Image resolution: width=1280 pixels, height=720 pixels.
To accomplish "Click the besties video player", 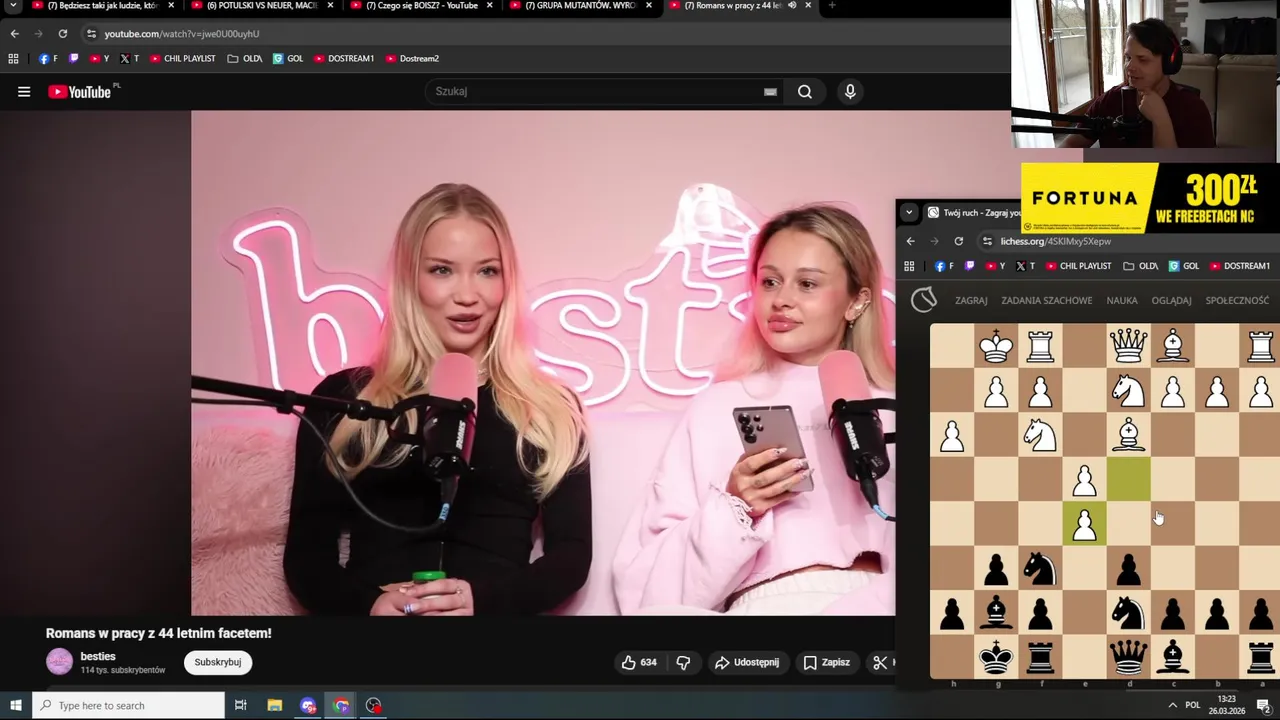I will [543, 363].
